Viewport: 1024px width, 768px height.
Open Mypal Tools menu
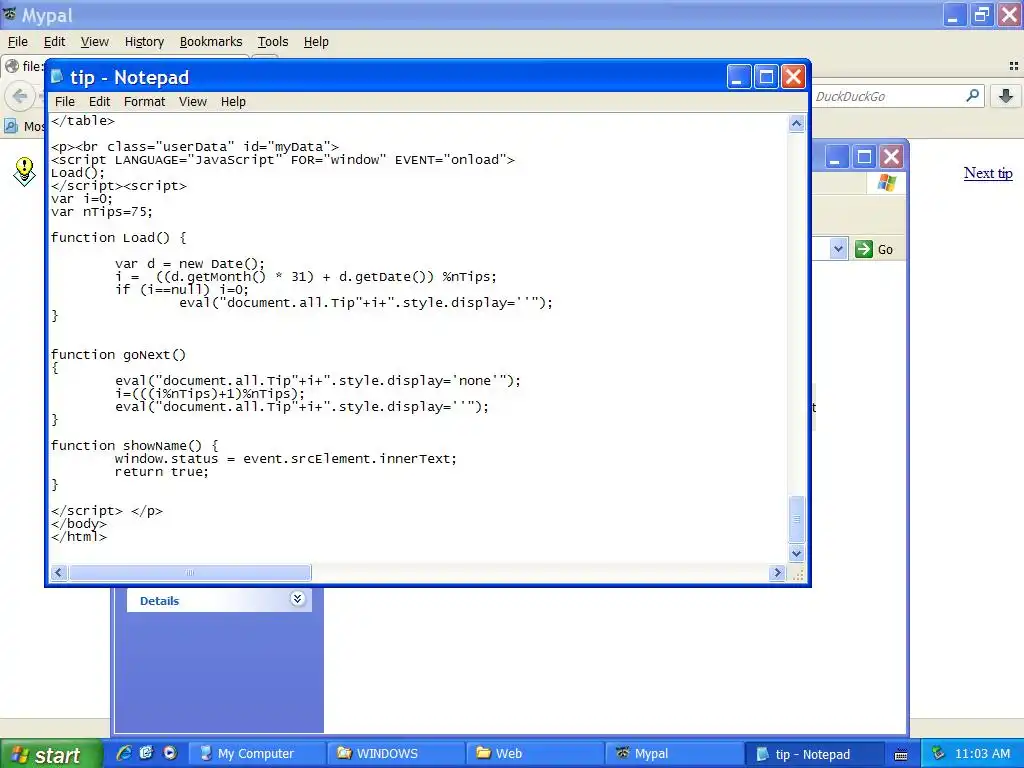coord(272,42)
